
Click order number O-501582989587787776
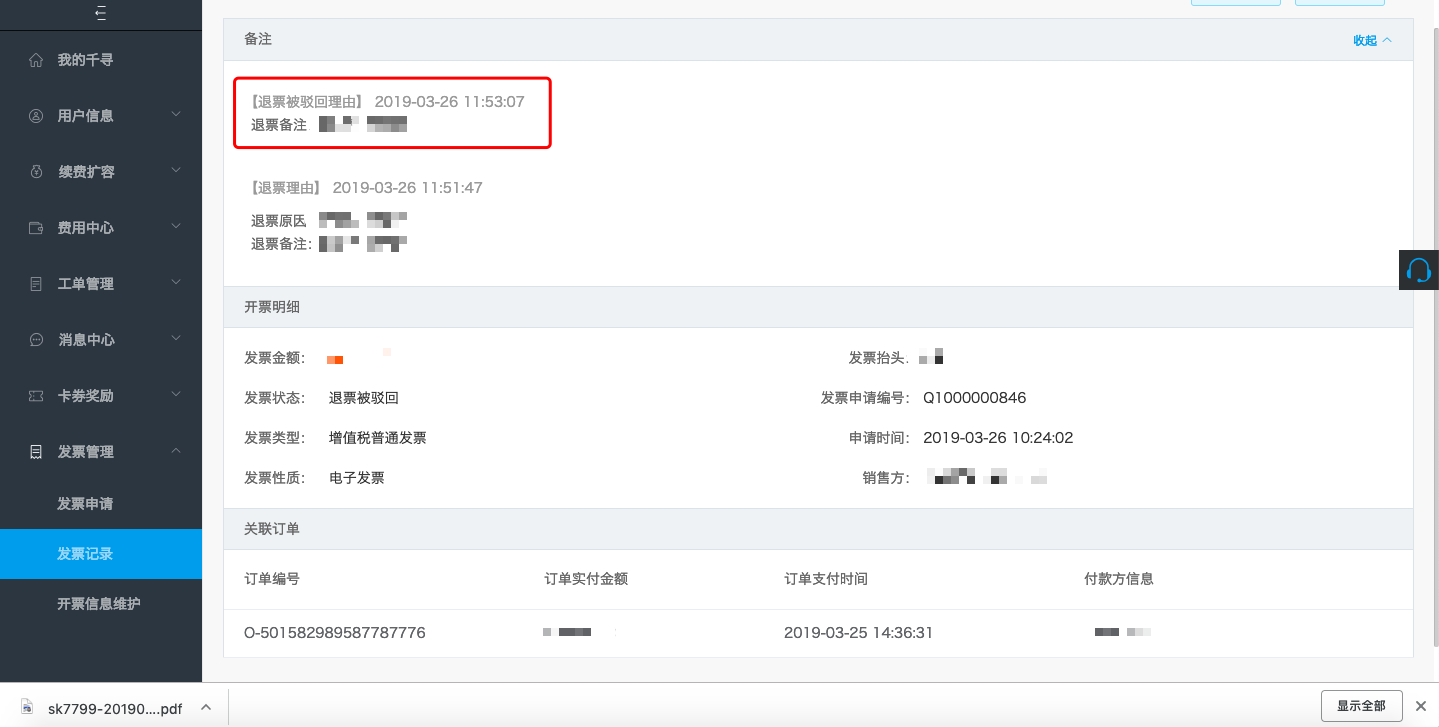coord(335,633)
